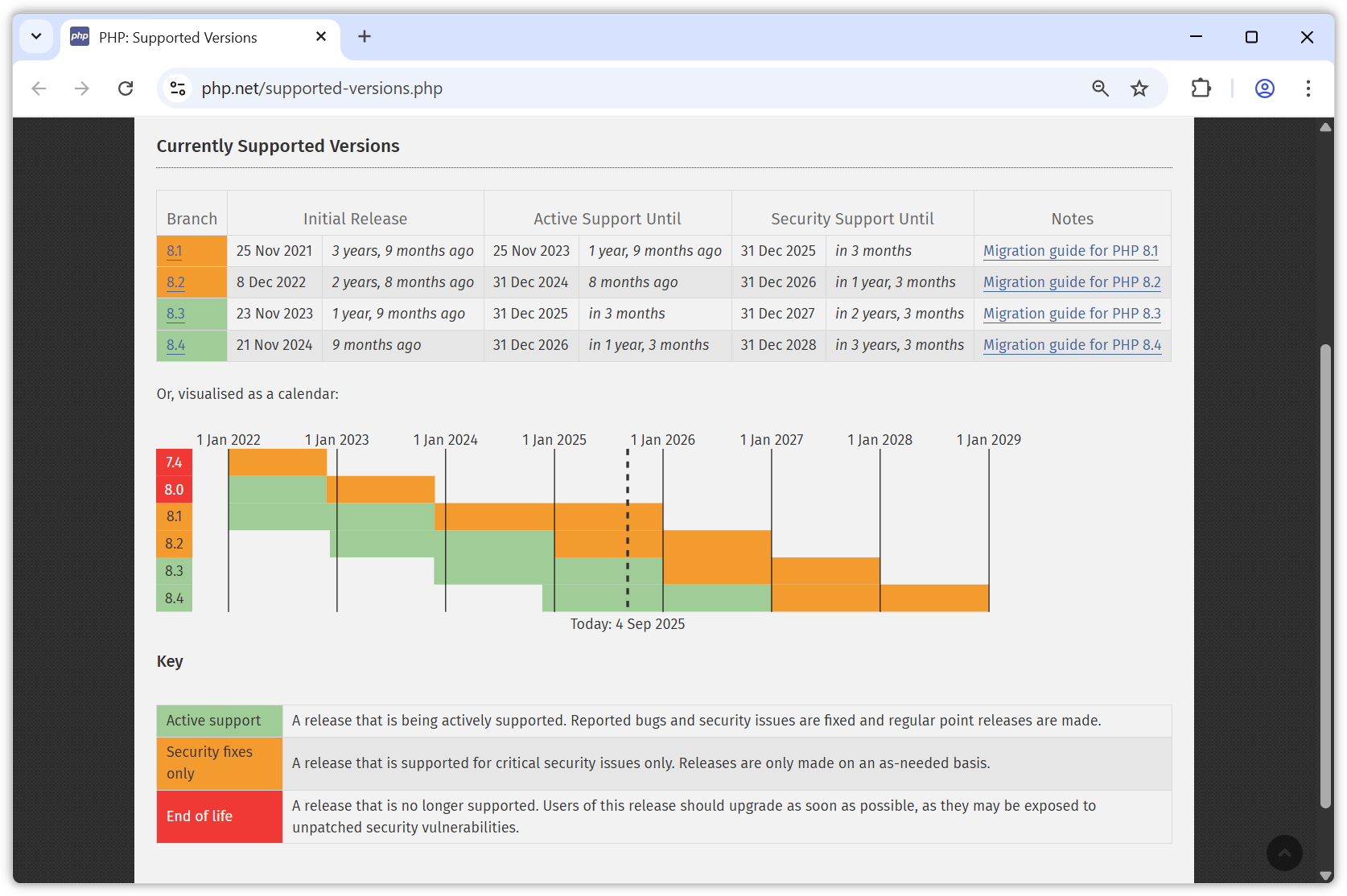The width and height of the screenshot is (1347, 896).
Task: Select the PHP: Supported Versions tab
Action: pyautogui.click(x=177, y=37)
